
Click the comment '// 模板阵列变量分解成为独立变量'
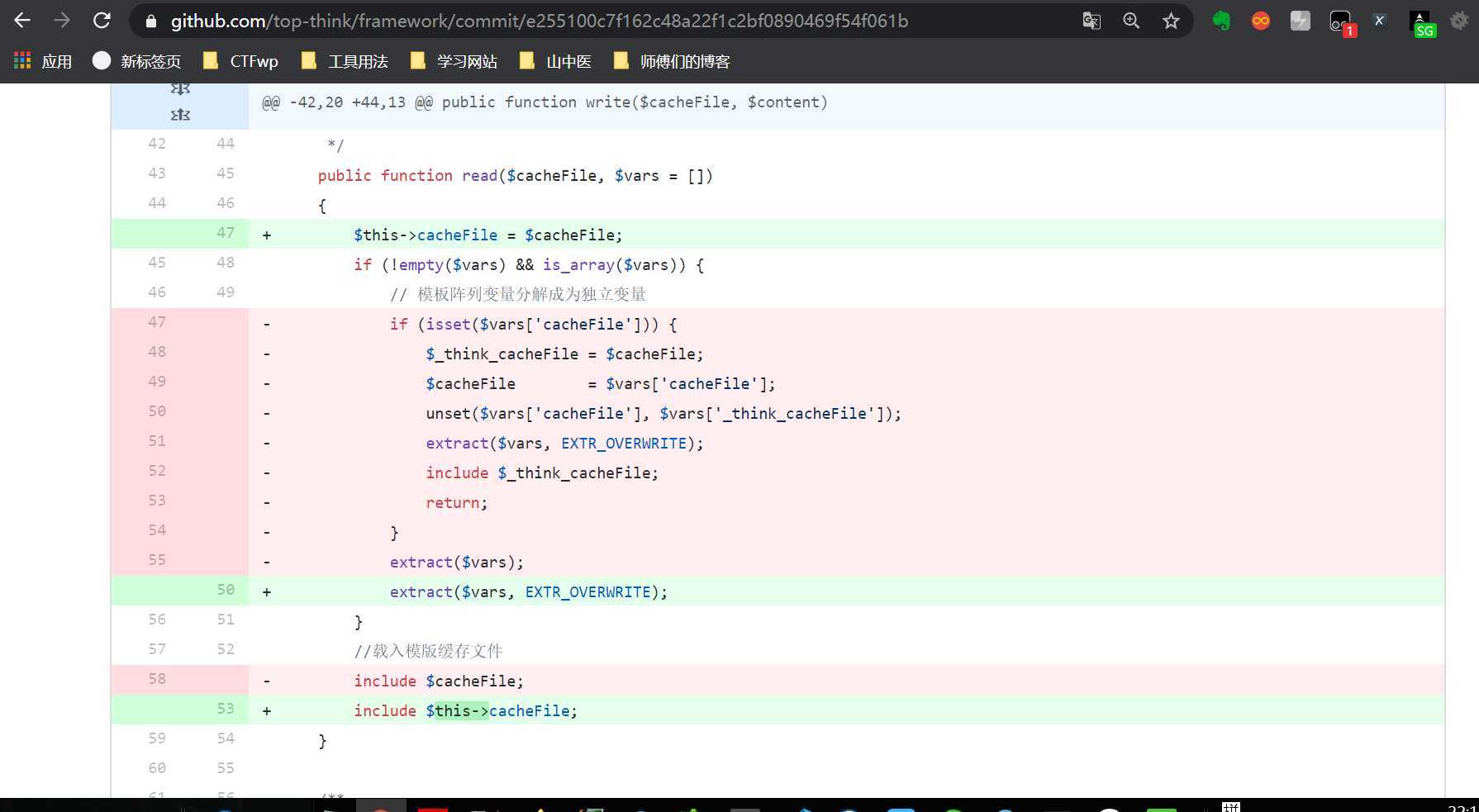pyautogui.click(x=518, y=294)
